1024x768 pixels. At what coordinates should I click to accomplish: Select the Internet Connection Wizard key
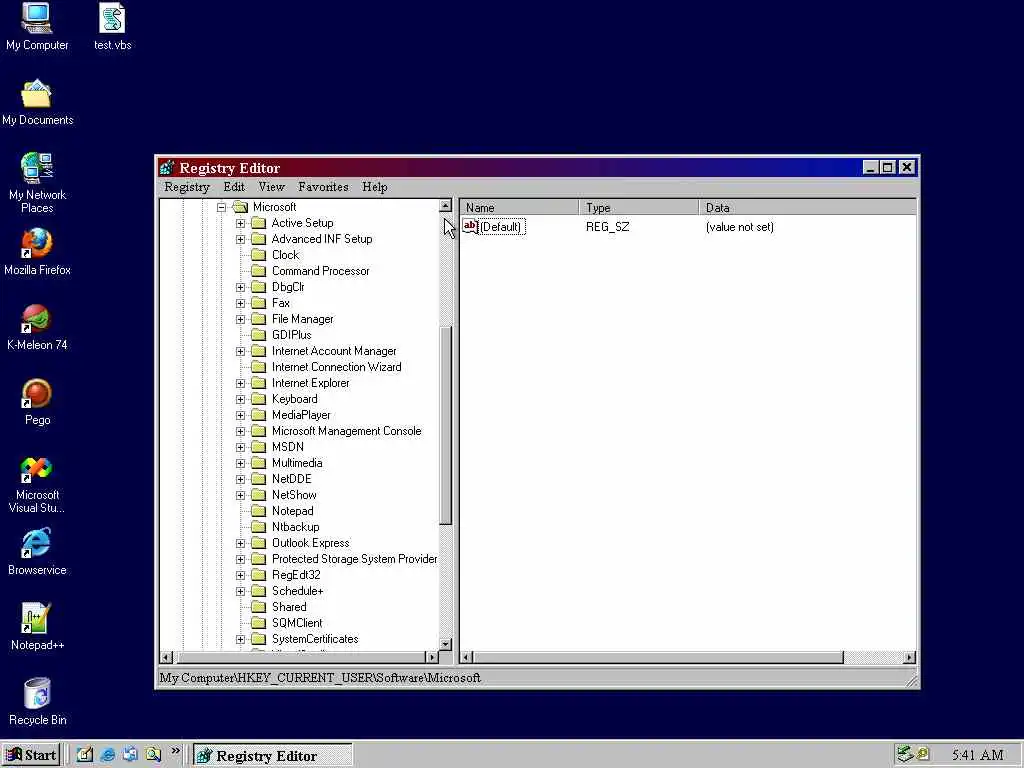coord(336,367)
